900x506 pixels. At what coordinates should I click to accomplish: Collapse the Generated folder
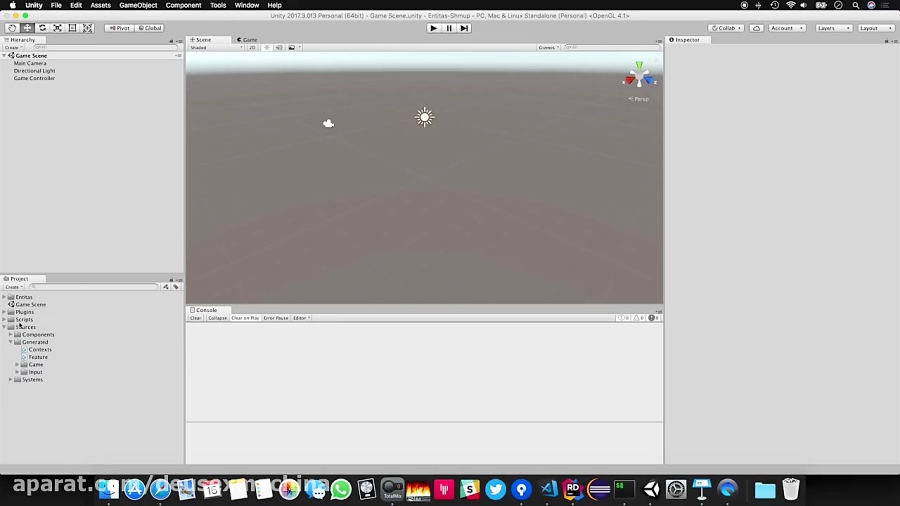point(10,342)
